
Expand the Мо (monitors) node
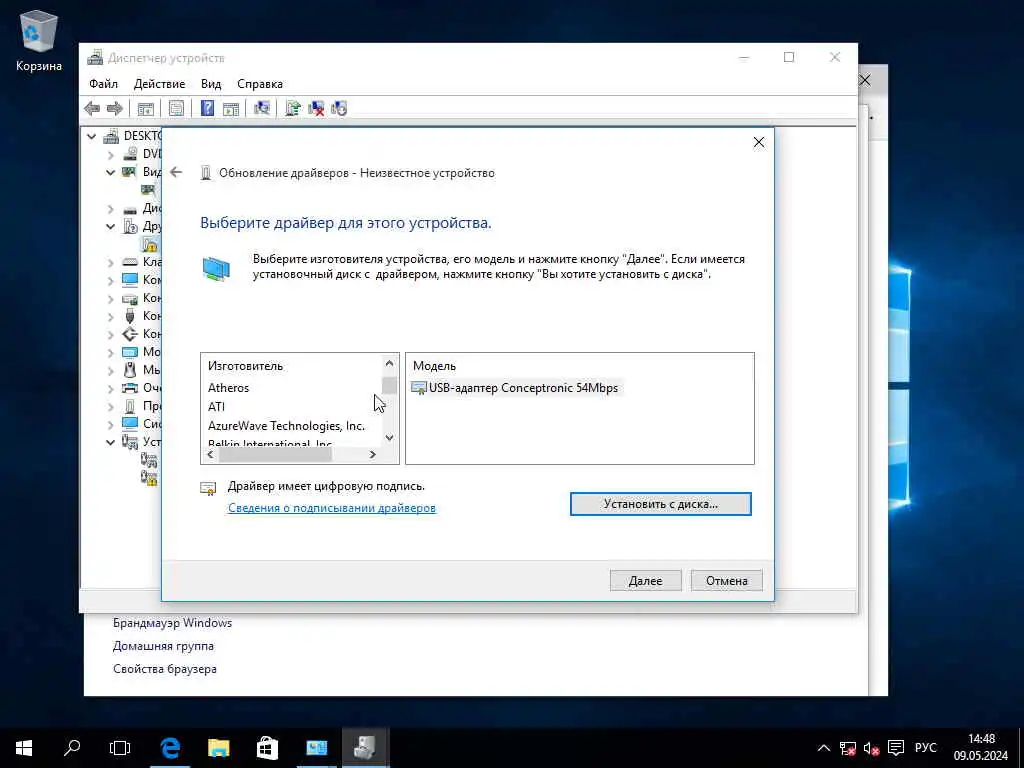pyautogui.click(x=110, y=353)
